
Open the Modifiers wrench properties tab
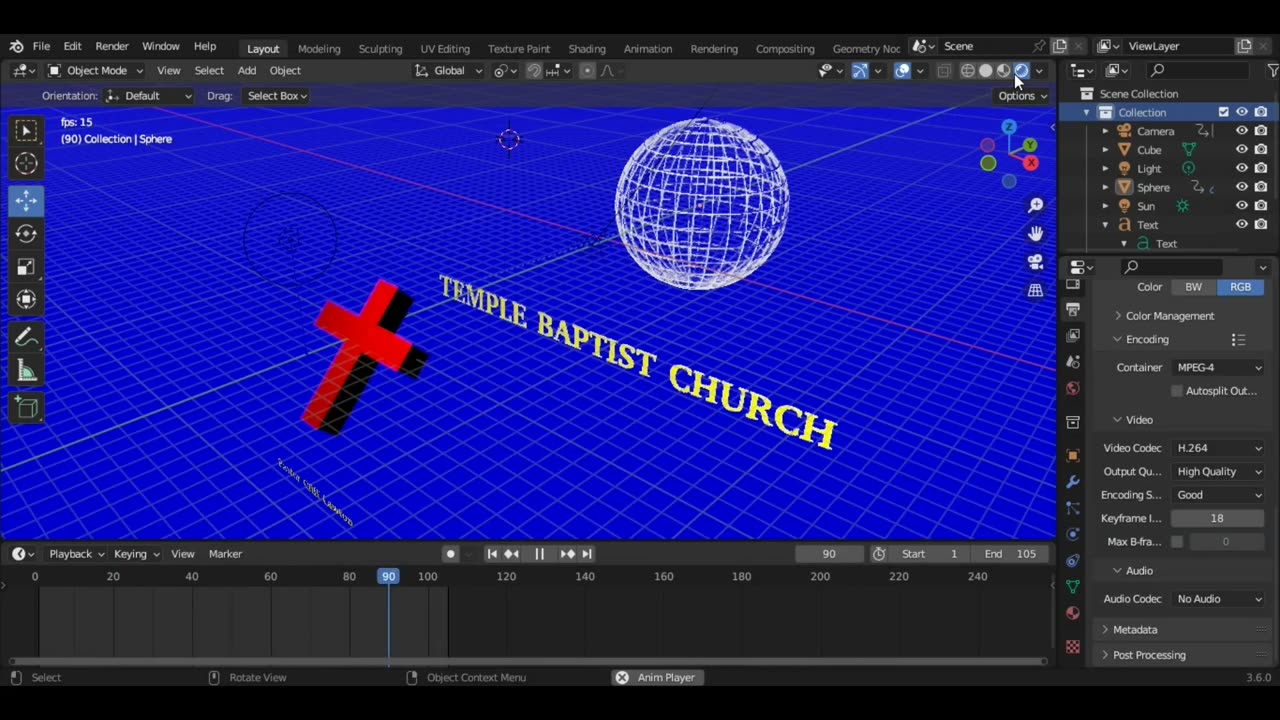pyautogui.click(x=1073, y=482)
